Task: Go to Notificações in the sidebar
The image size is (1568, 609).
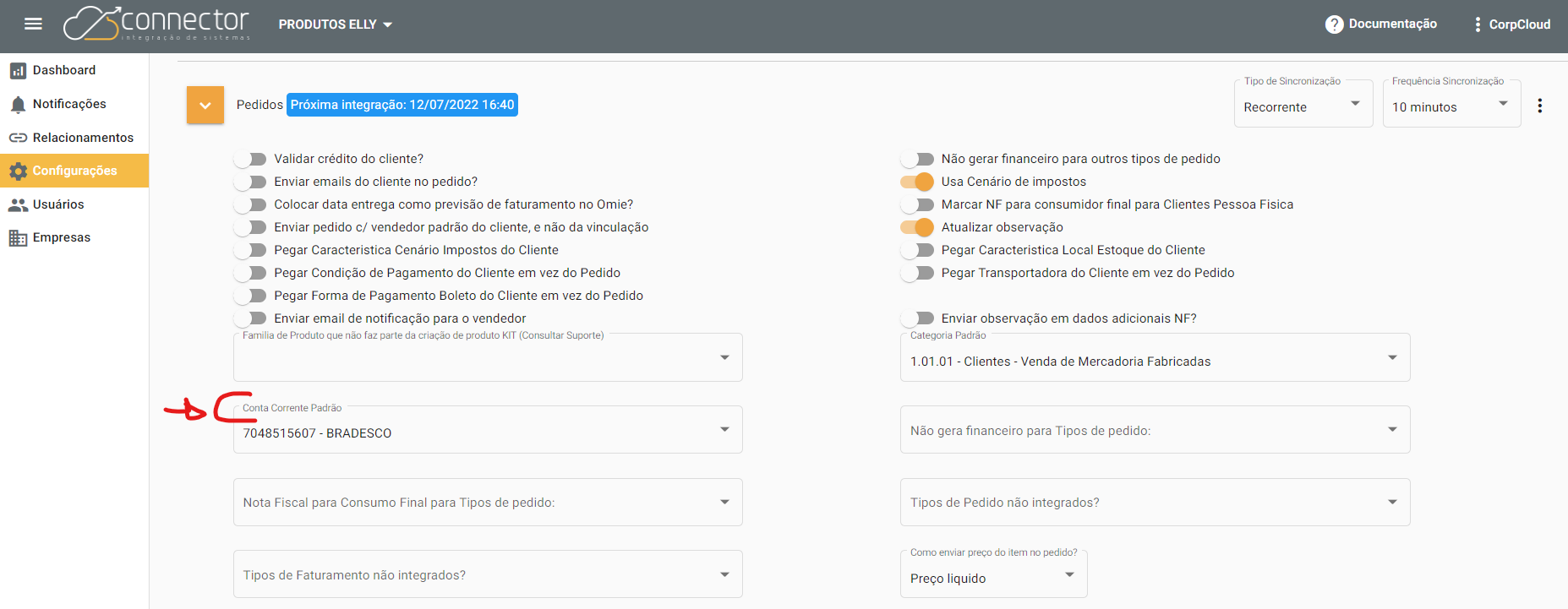Action: click(74, 104)
